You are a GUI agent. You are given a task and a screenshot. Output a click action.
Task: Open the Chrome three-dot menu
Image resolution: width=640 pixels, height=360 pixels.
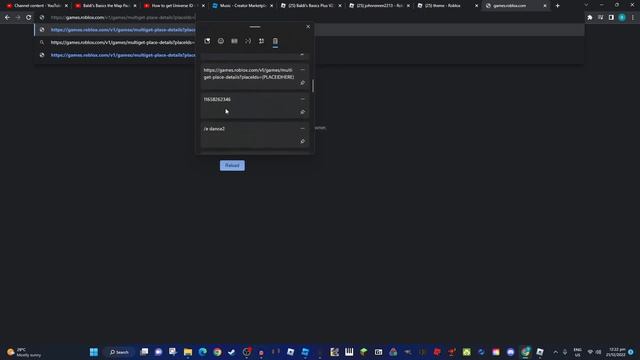(x=633, y=18)
